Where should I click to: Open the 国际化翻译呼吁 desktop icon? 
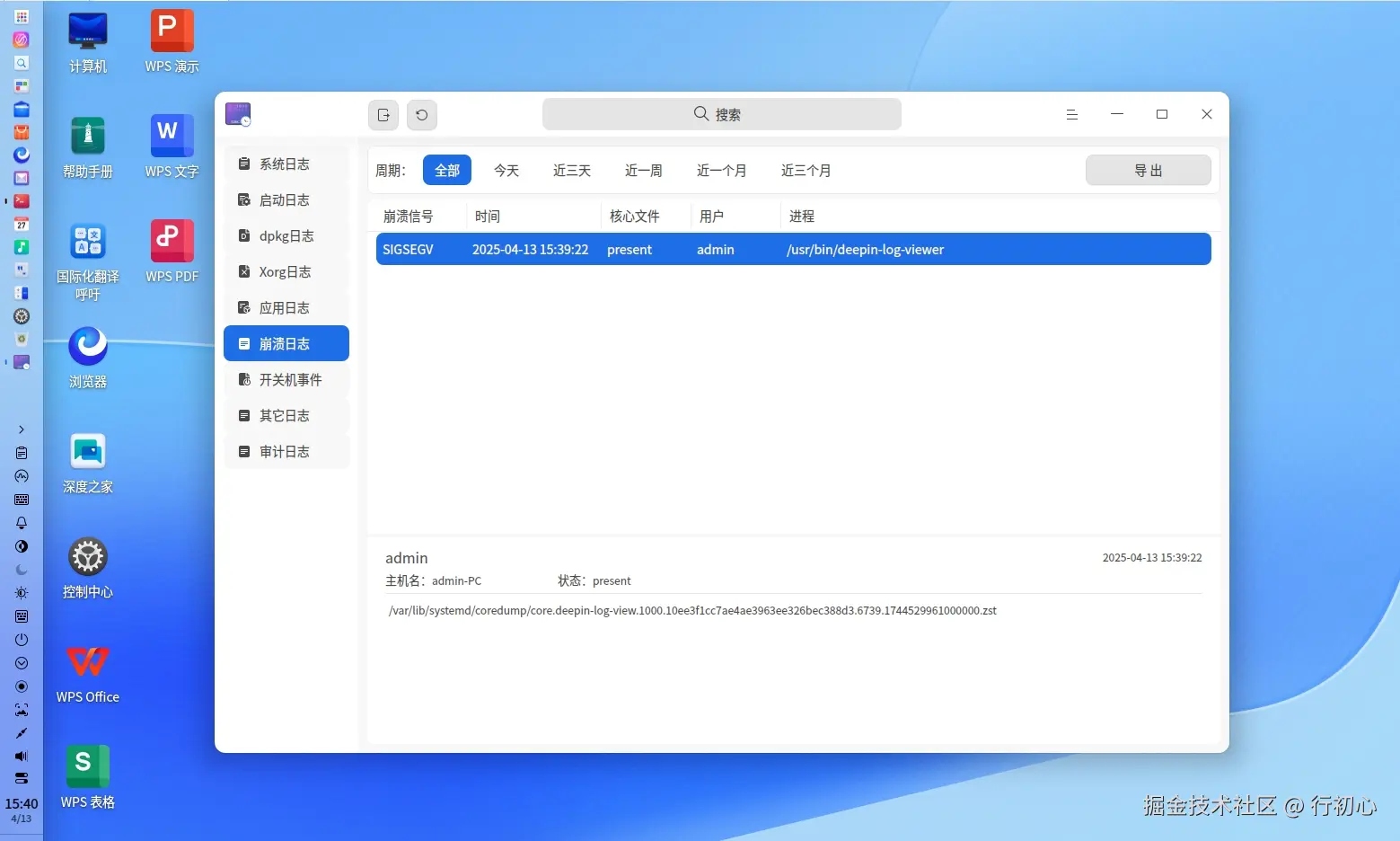point(88,261)
